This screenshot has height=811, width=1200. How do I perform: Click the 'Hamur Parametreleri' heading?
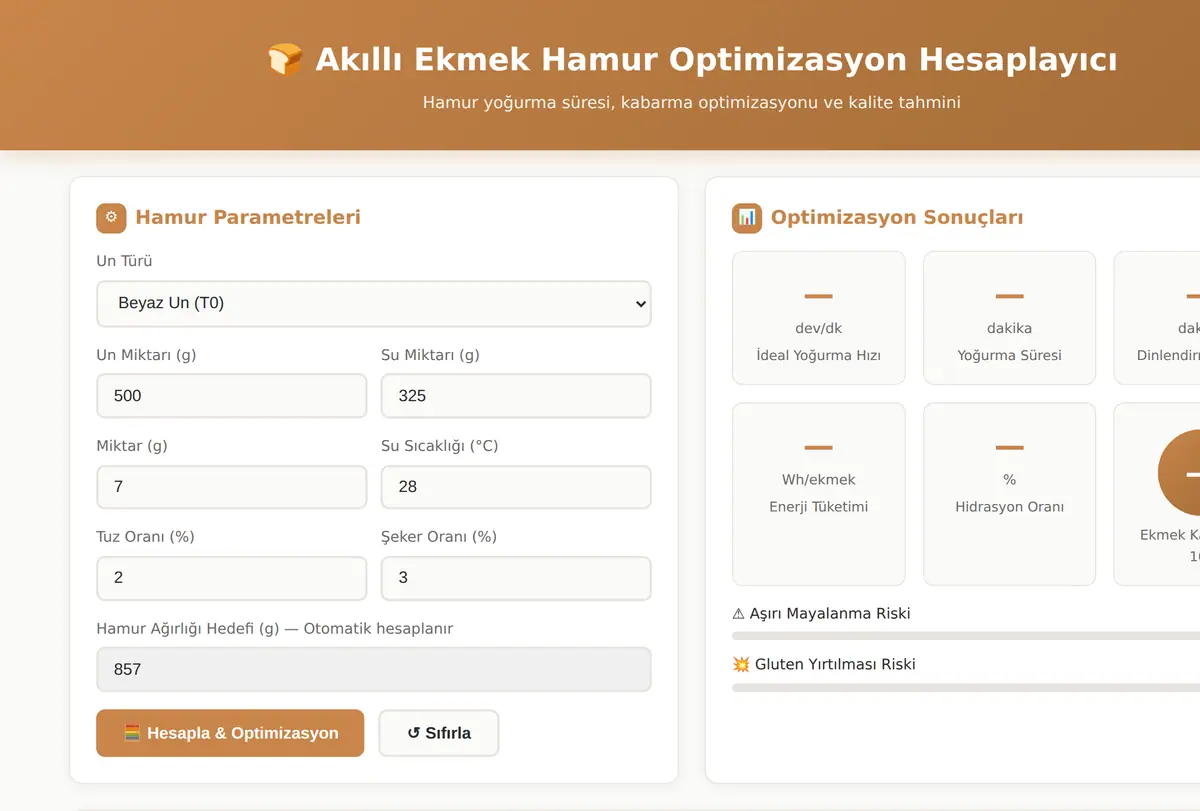pos(248,218)
